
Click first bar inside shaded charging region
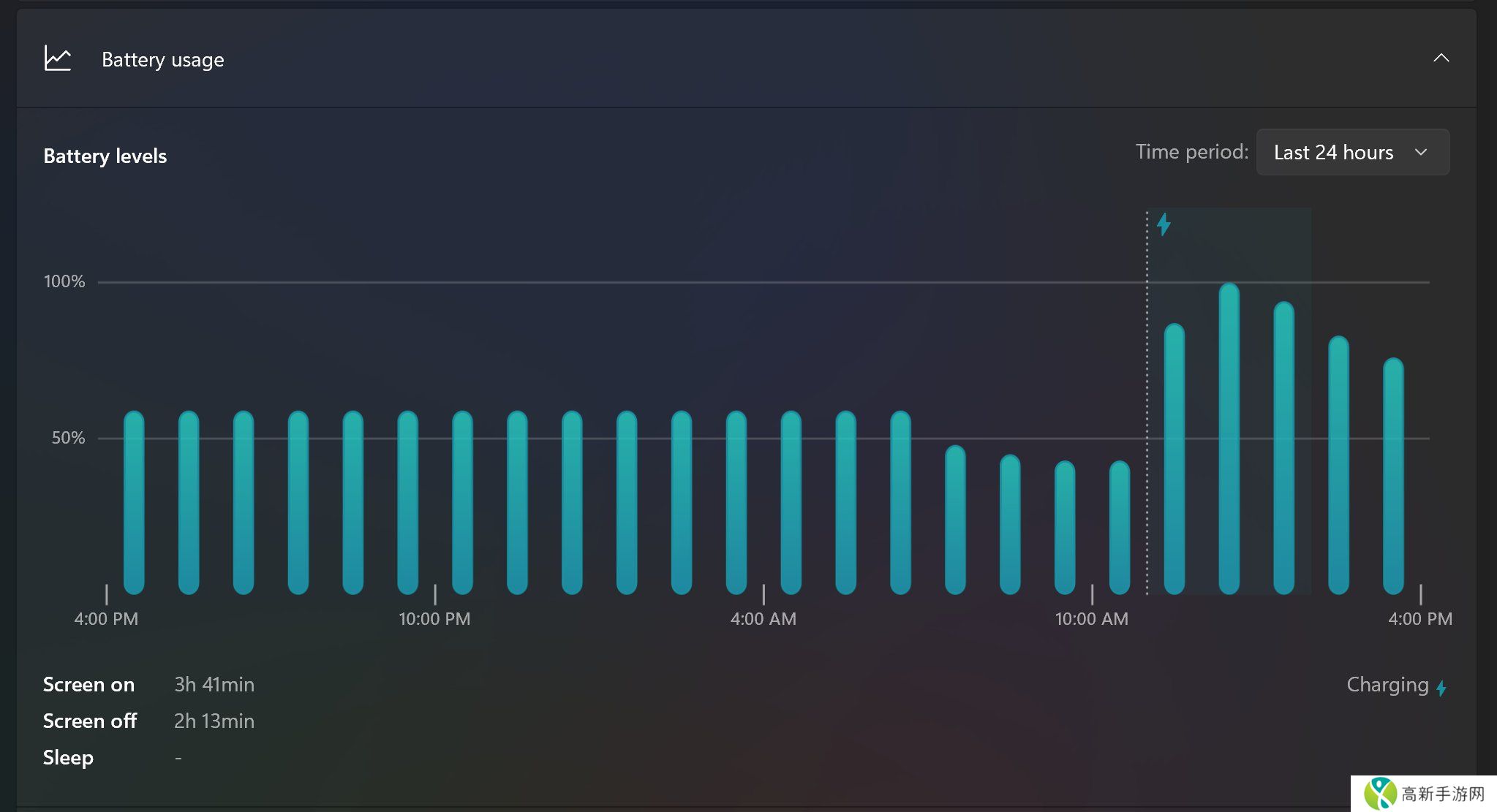pos(1174,459)
